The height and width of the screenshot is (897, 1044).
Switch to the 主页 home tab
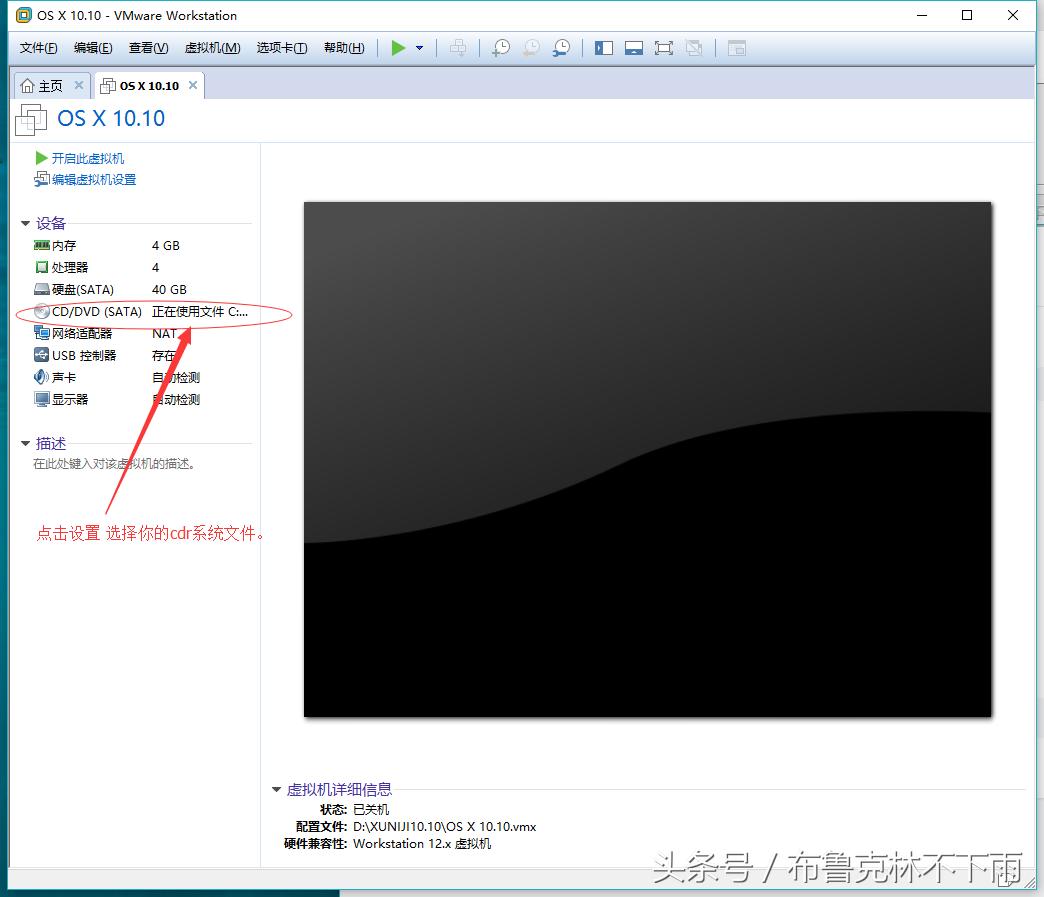pos(50,85)
